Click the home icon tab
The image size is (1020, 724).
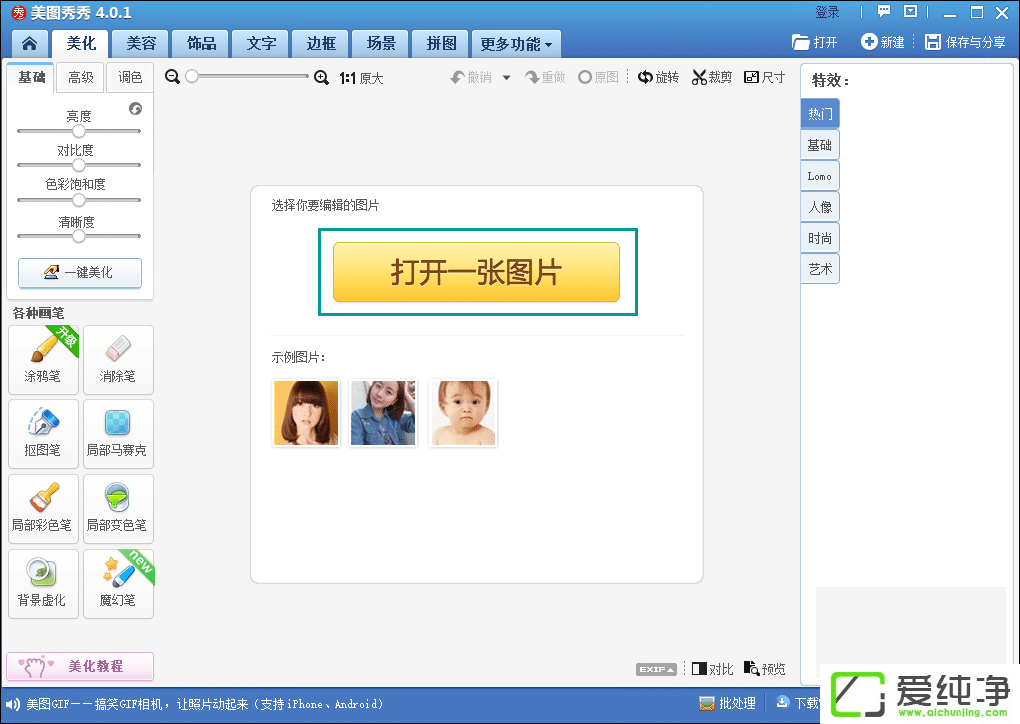tap(30, 44)
